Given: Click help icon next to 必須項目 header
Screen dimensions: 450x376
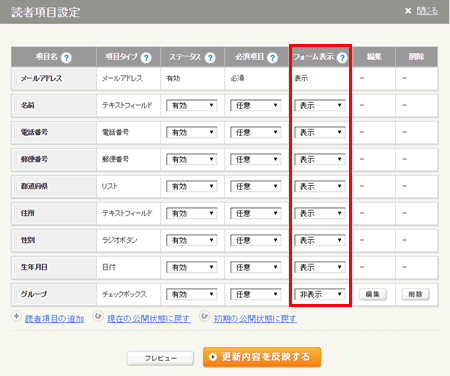Looking at the screenshot, I should point(272,58).
